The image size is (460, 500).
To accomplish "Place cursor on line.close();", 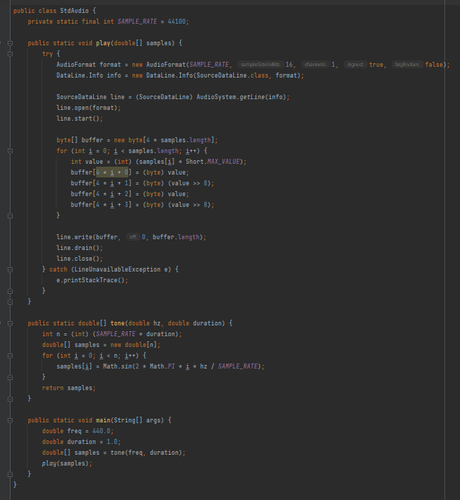I will pyautogui.click(x=80, y=259).
